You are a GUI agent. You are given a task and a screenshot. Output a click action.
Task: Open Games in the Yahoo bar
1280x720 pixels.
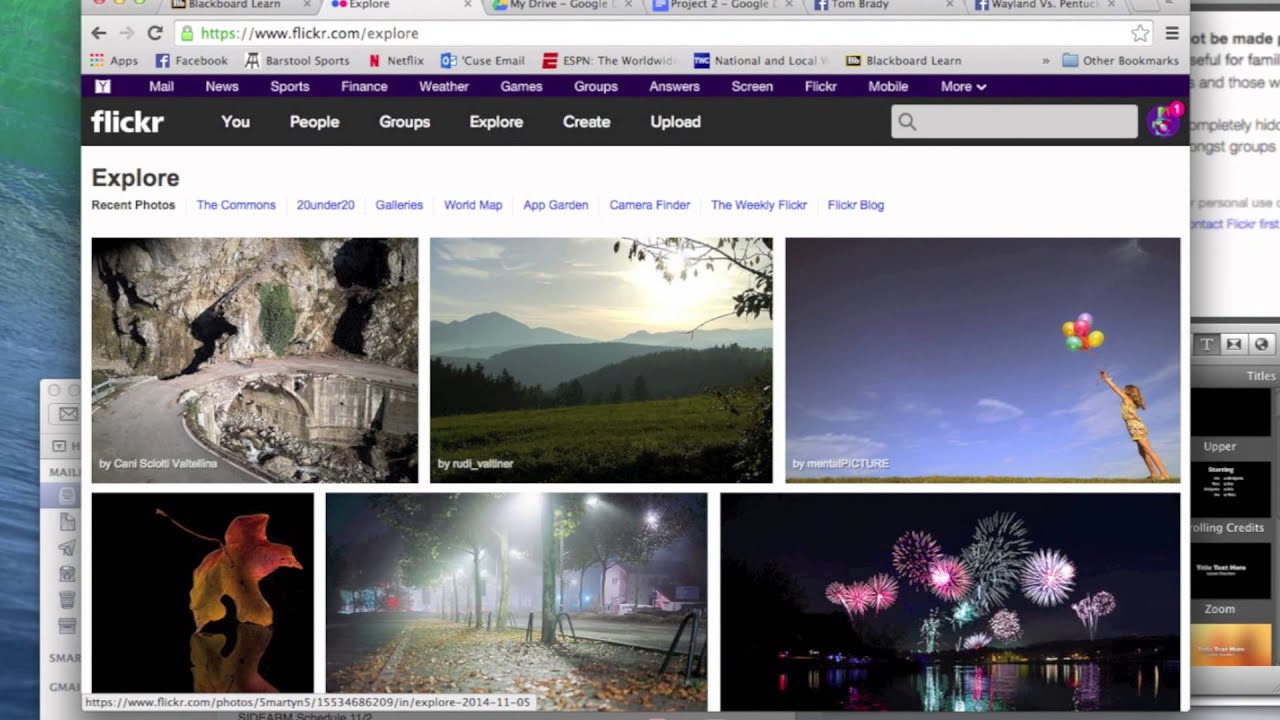tap(521, 87)
